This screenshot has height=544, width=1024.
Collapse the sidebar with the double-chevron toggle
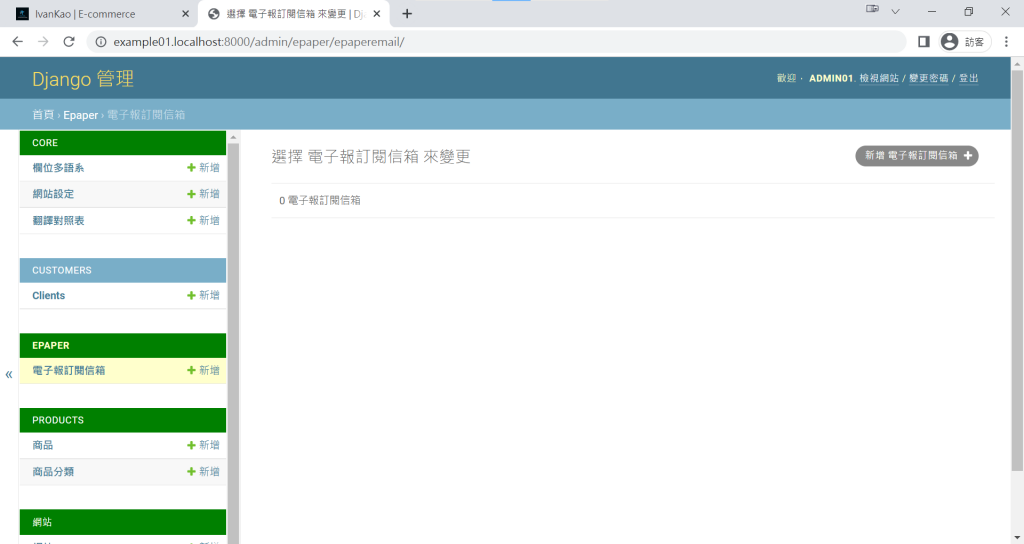[x=8, y=374]
